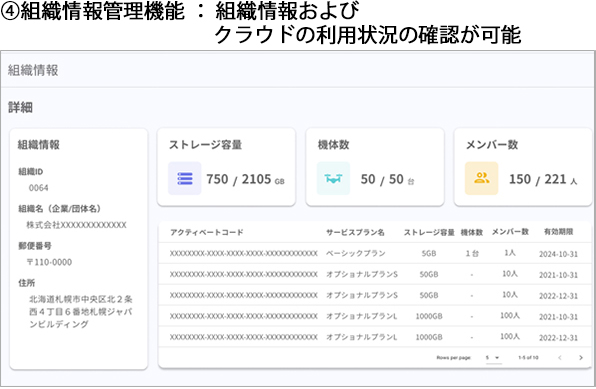Click the アクティベートコード column header

coord(207,232)
